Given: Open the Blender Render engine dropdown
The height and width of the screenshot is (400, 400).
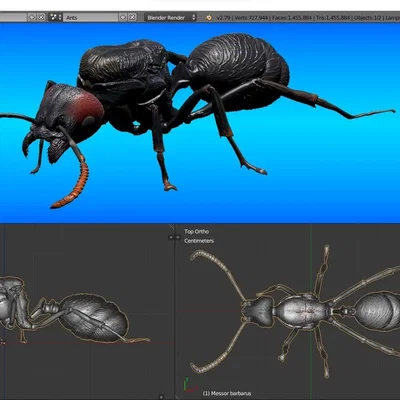Looking at the screenshot, I should [x=170, y=17].
